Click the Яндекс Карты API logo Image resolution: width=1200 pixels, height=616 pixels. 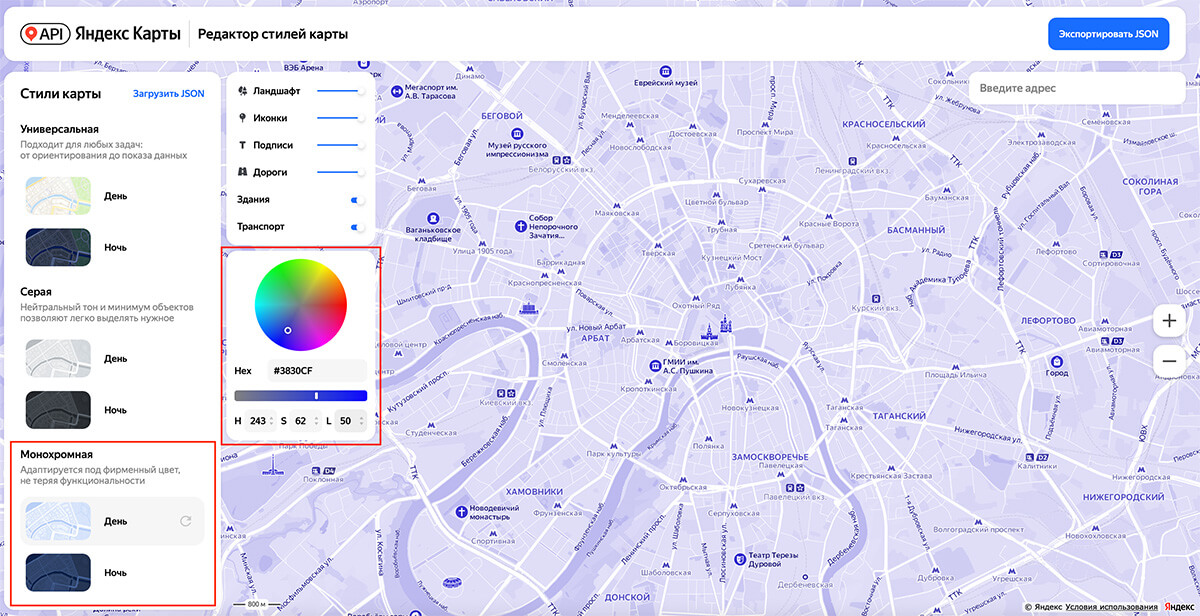tap(101, 34)
